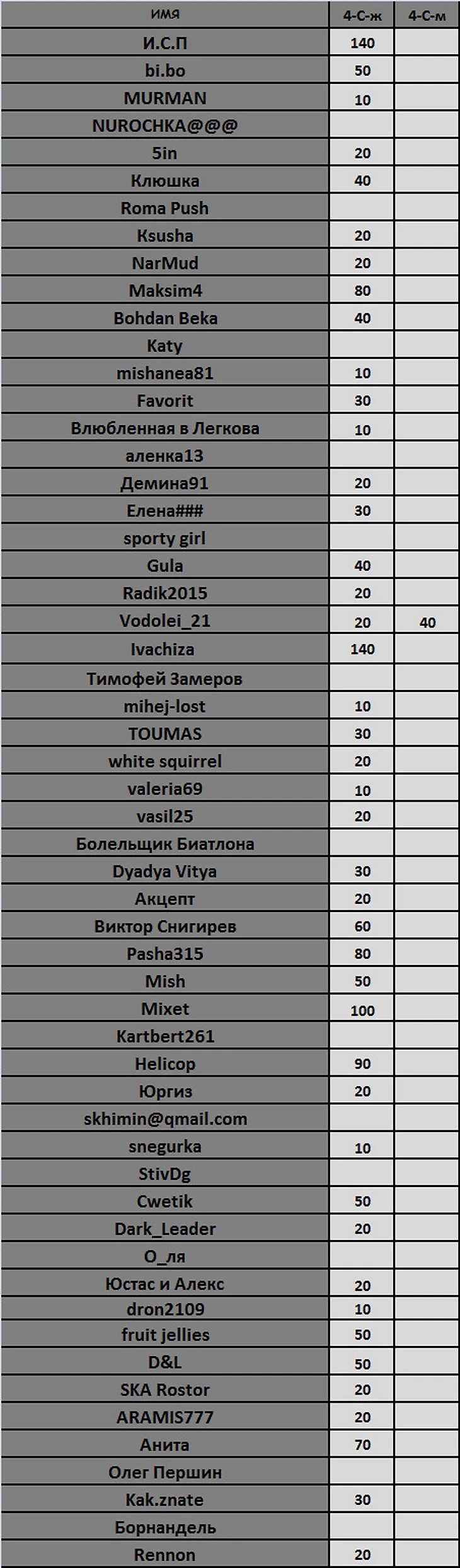Select the 'fruit jellies' row name
This screenshot has width=460, height=1568.
tap(164, 1335)
